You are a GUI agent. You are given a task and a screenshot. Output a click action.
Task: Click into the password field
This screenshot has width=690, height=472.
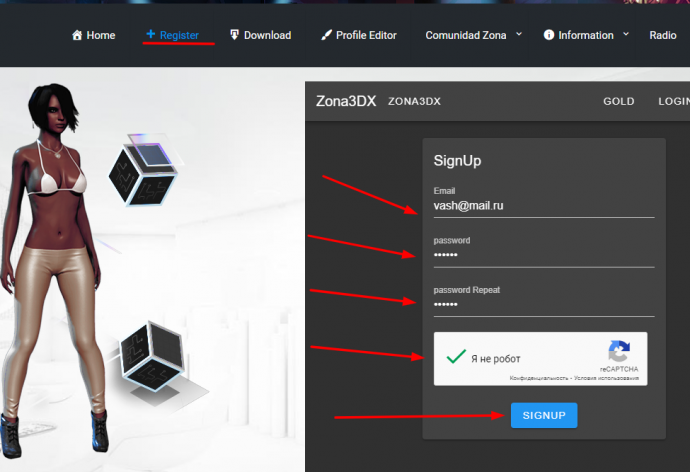click(543, 255)
